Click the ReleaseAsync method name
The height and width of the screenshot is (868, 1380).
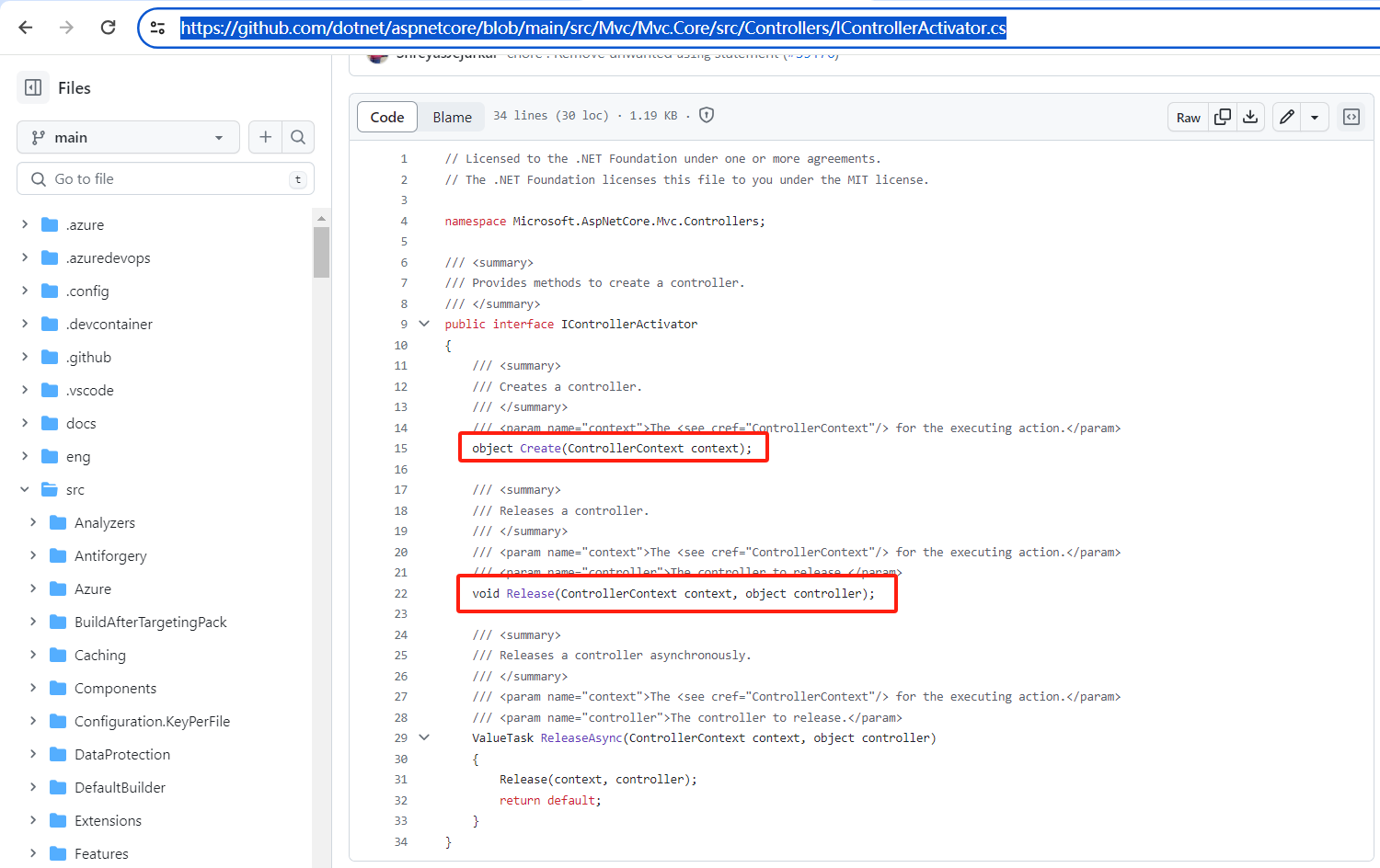(x=581, y=737)
